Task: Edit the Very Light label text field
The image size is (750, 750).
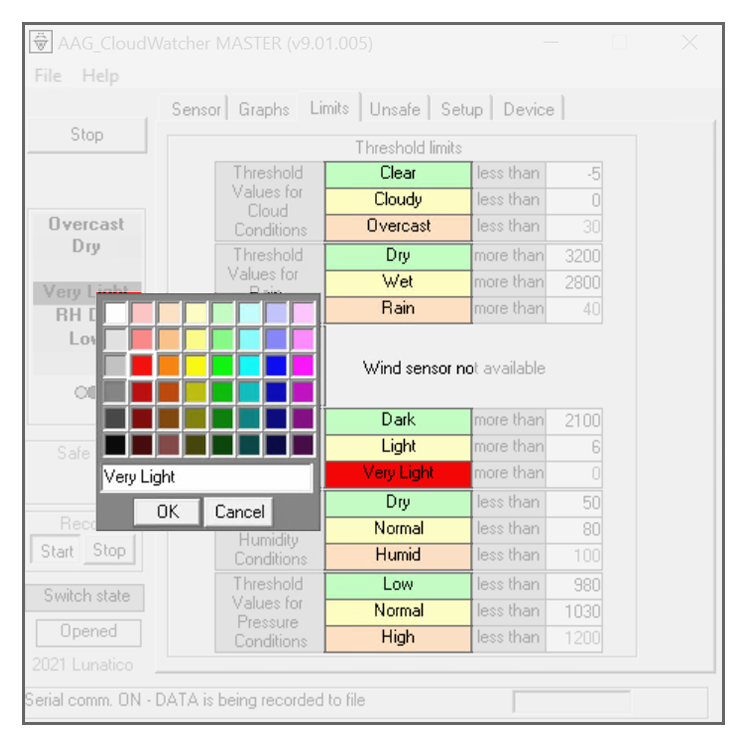Action: click(207, 477)
